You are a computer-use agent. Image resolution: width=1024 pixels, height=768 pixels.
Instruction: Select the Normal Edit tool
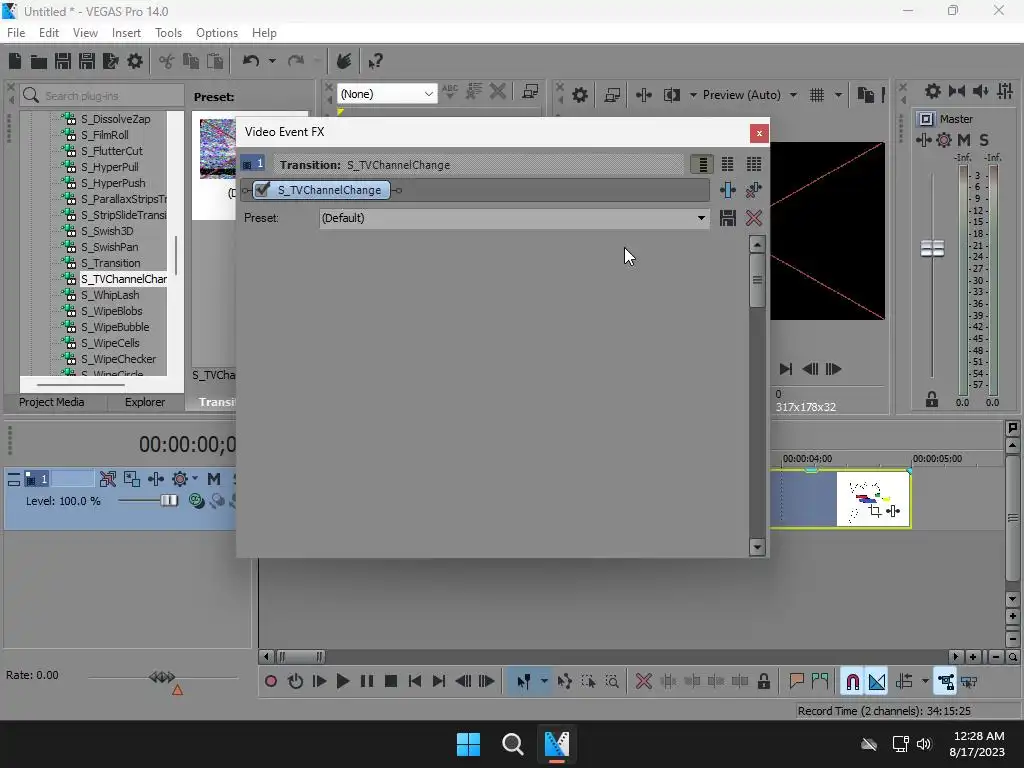click(x=524, y=682)
